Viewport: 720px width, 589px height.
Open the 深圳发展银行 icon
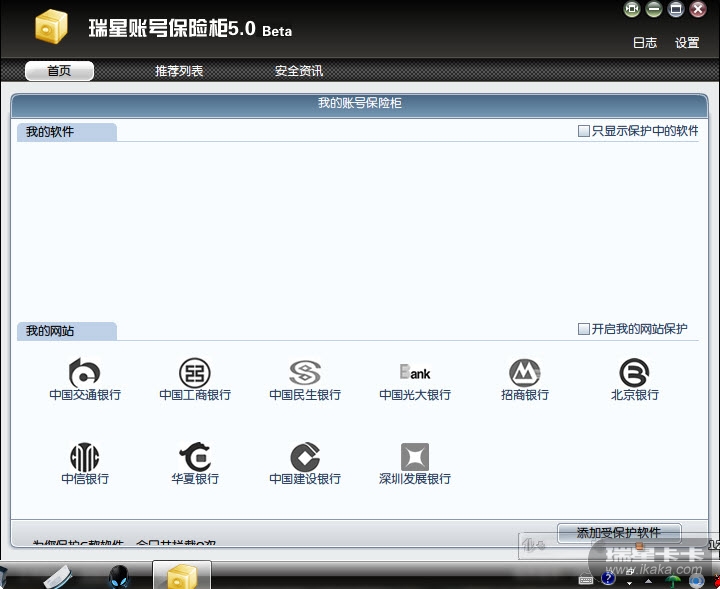pos(415,457)
